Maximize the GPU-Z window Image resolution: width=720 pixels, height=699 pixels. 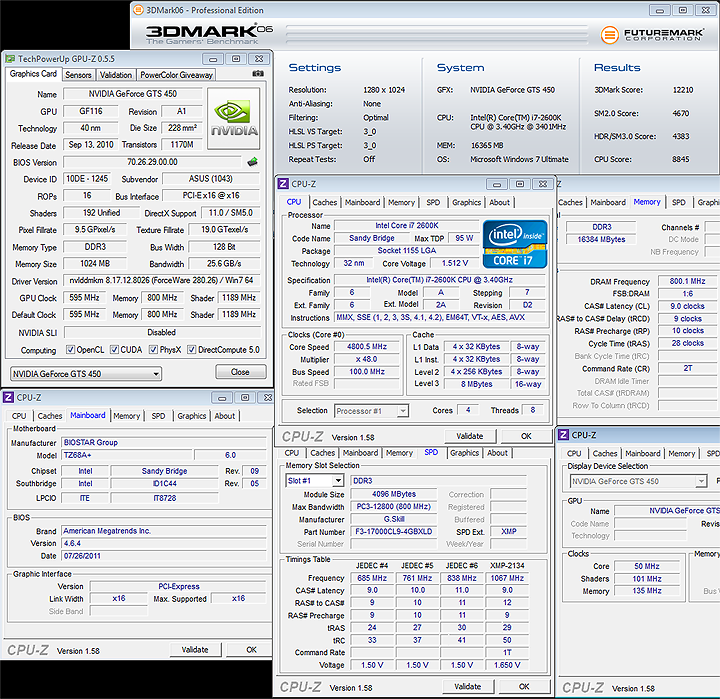click(236, 59)
